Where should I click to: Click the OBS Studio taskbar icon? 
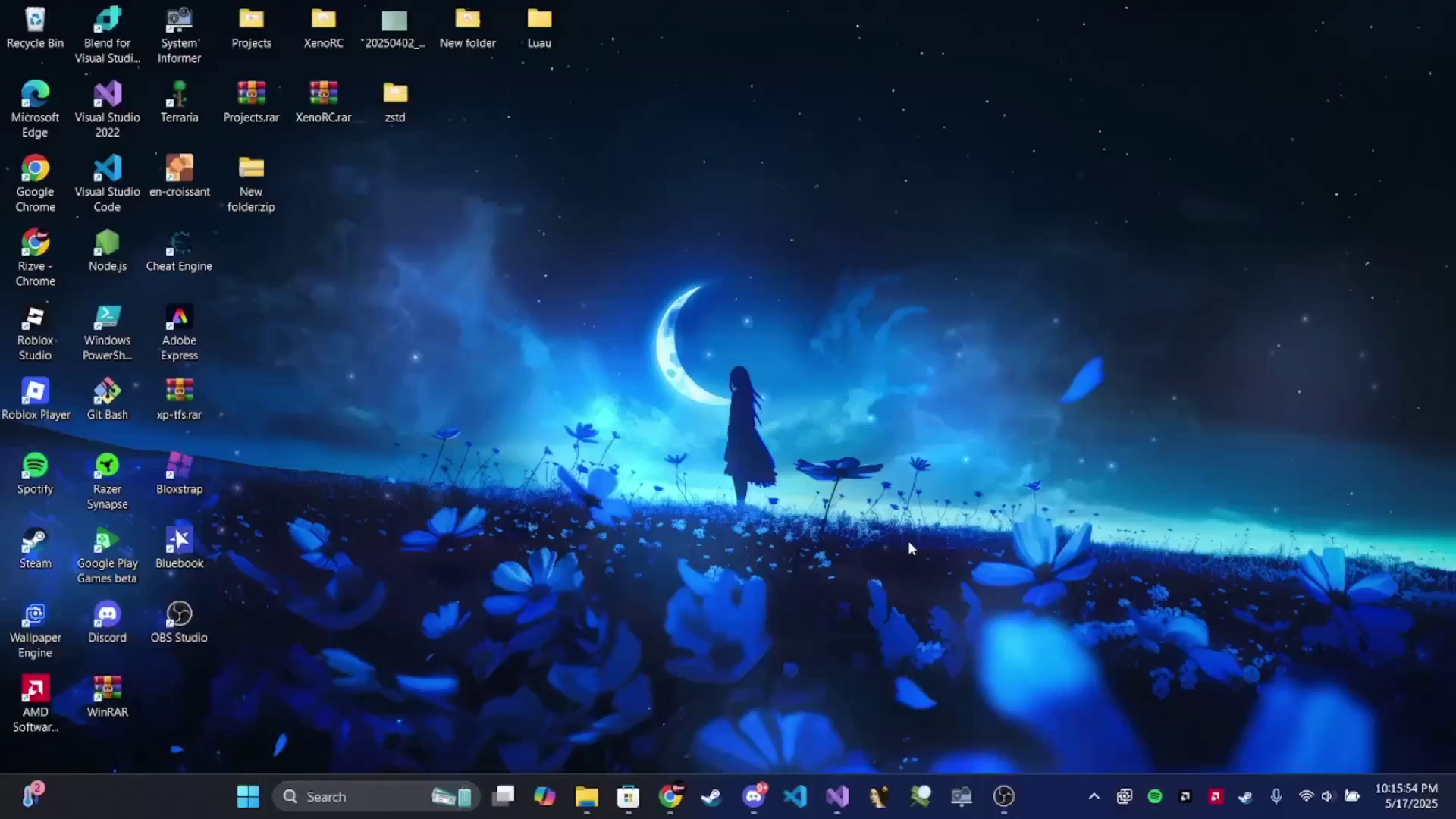tap(1003, 796)
